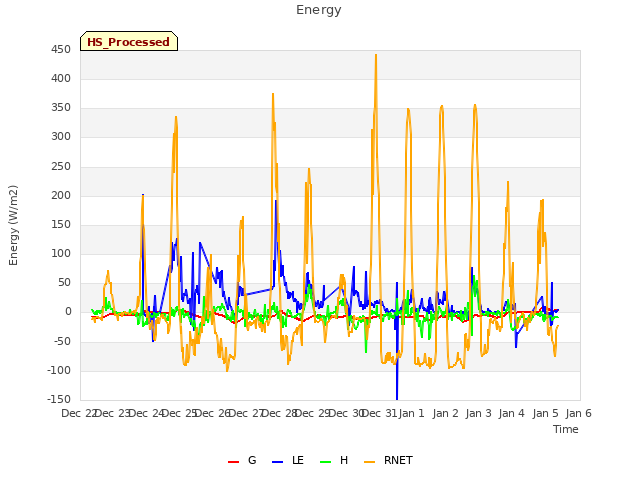
Task: Click the Dec 22 x-axis label
Action: [x=79, y=413]
